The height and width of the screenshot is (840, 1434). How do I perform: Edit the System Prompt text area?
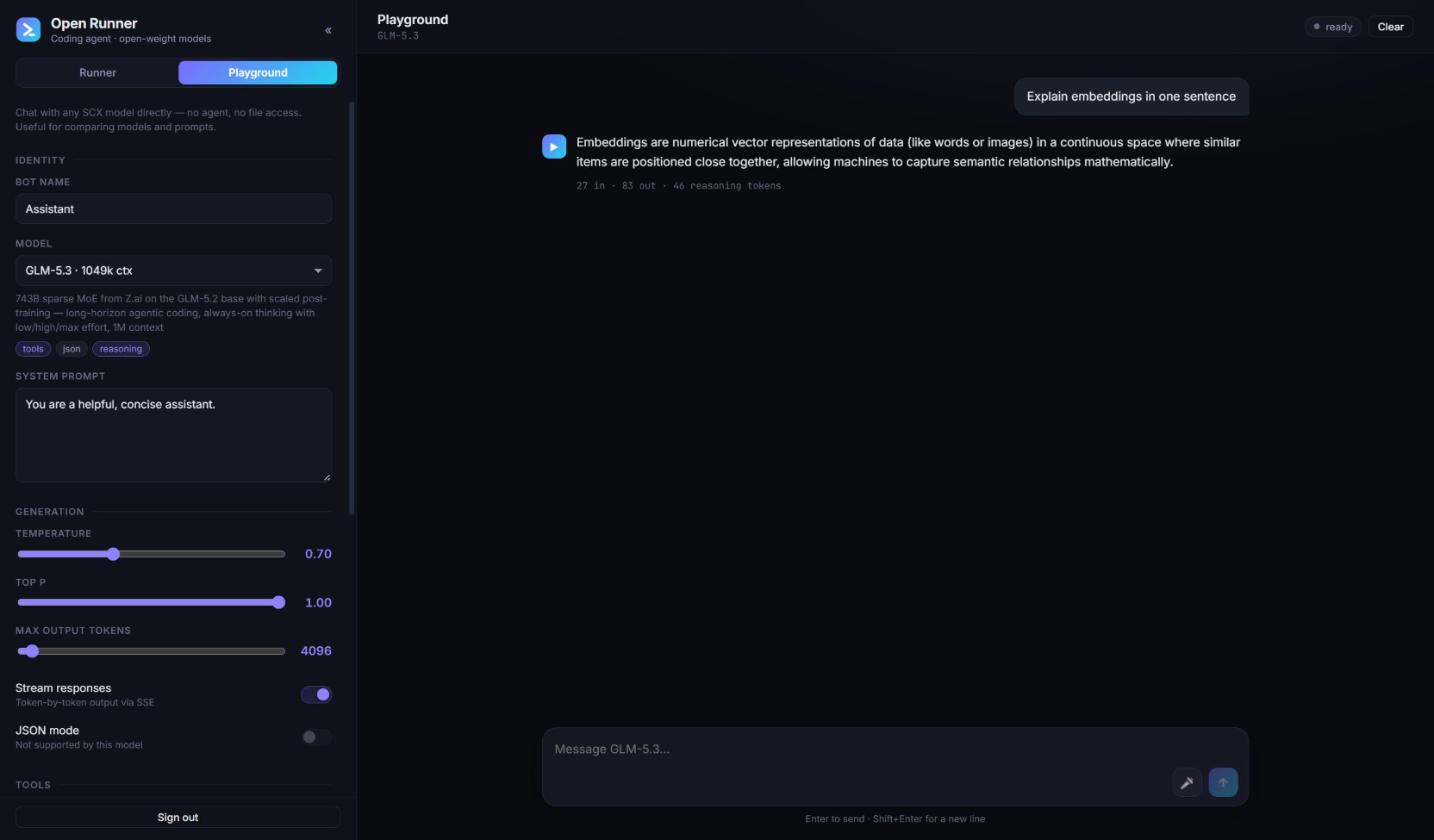pos(174,436)
